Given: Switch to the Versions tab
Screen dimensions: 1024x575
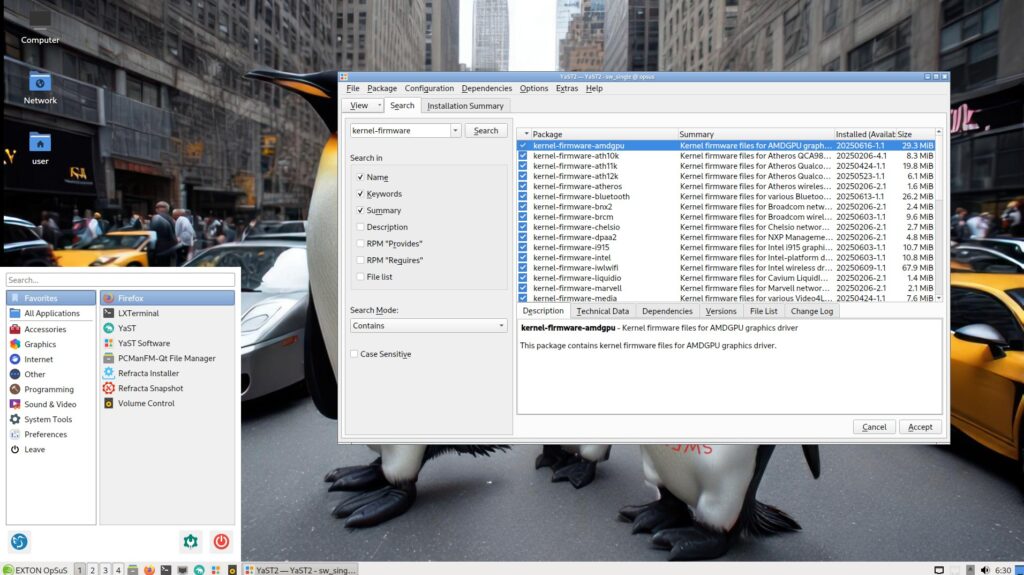Looking at the screenshot, I should [x=721, y=311].
